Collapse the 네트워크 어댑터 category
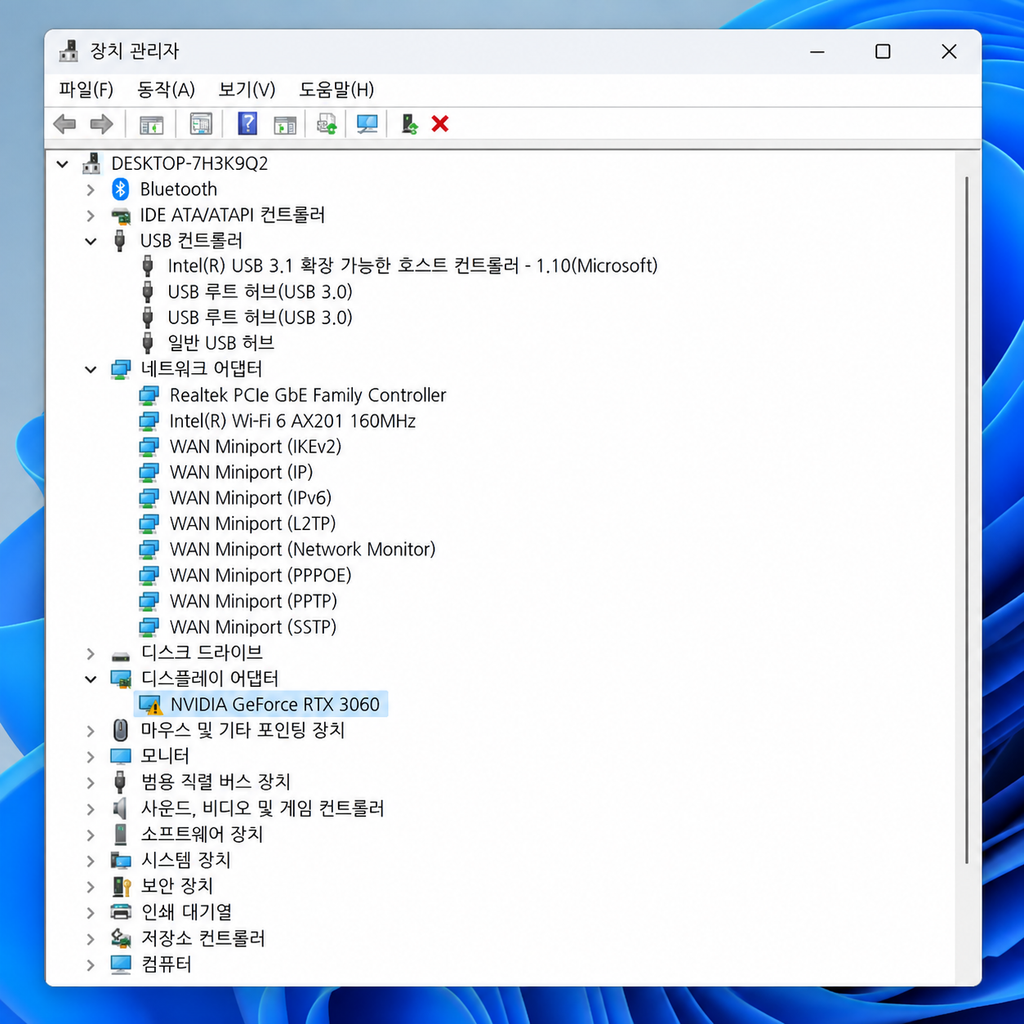1024x1024 pixels. (x=90, y=370)
